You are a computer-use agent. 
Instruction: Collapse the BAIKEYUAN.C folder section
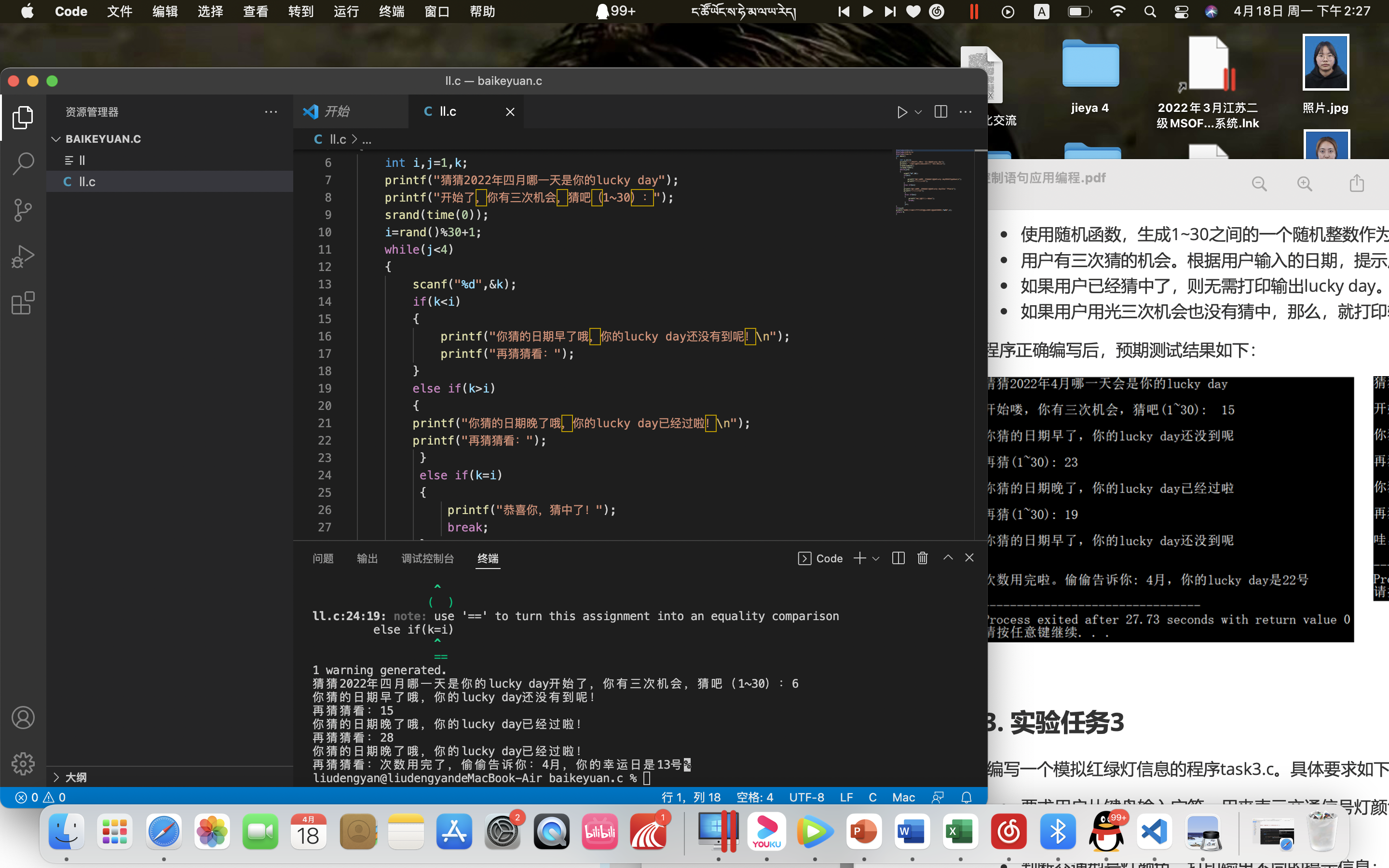pyautogui.click(x=55, y=139)
